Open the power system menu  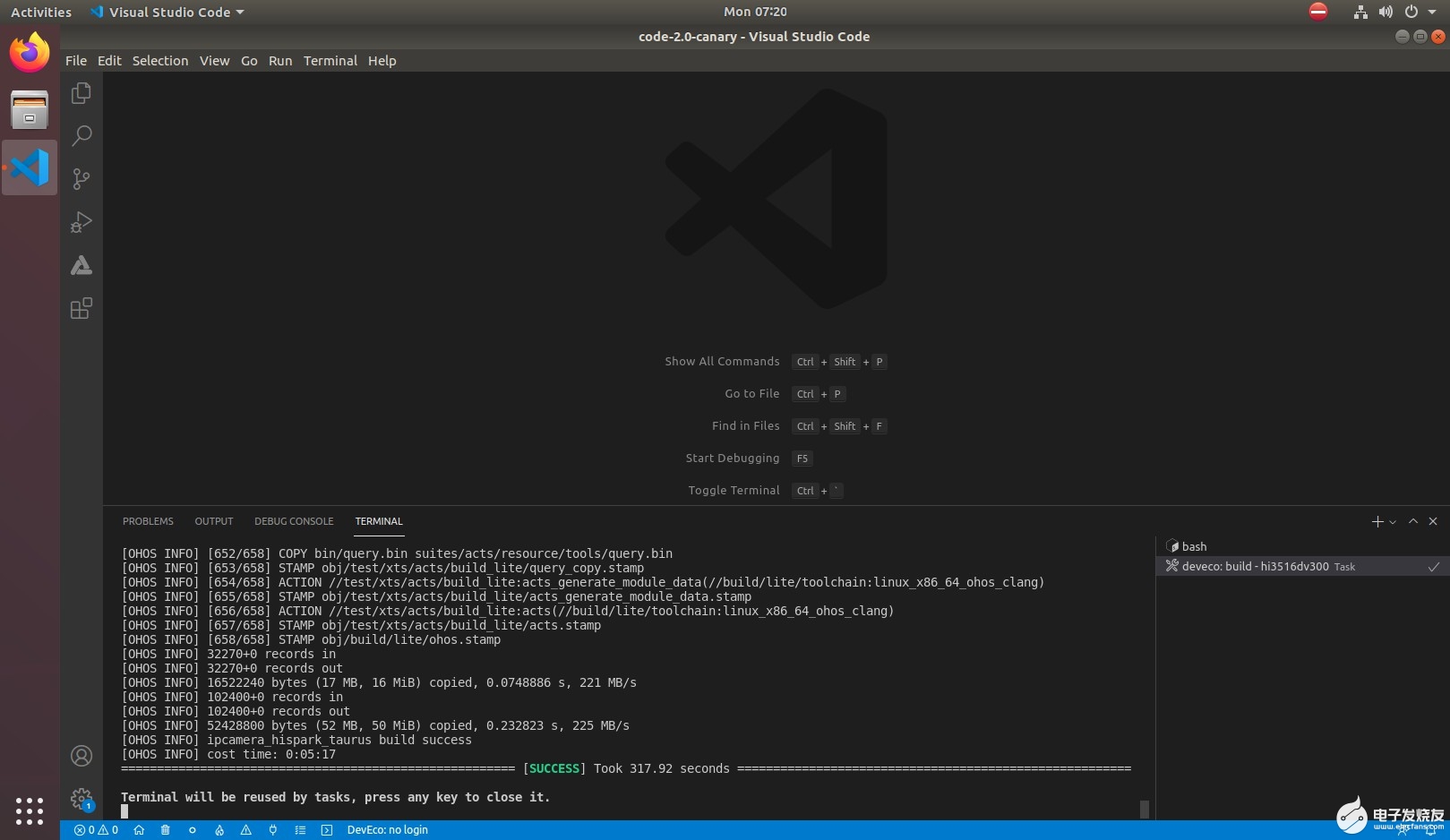point(1420,12)
